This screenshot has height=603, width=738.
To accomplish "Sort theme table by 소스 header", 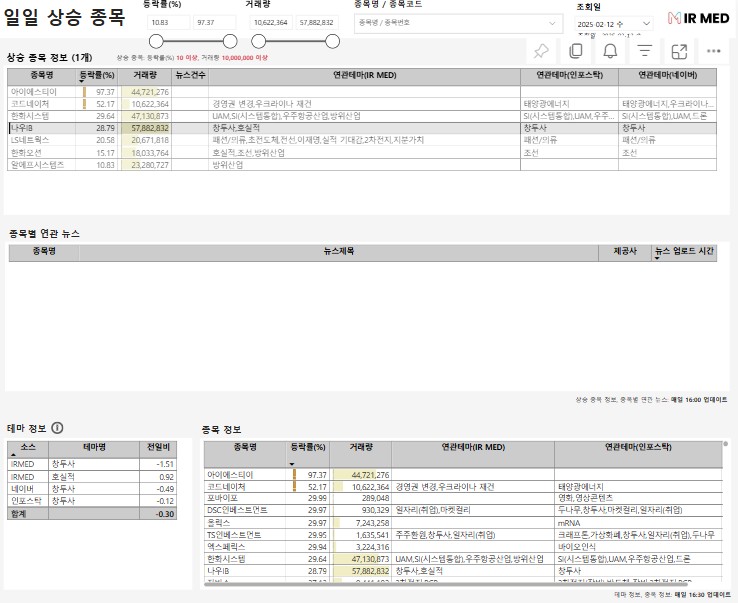I will pyautogui.click(x=28, y=449).
